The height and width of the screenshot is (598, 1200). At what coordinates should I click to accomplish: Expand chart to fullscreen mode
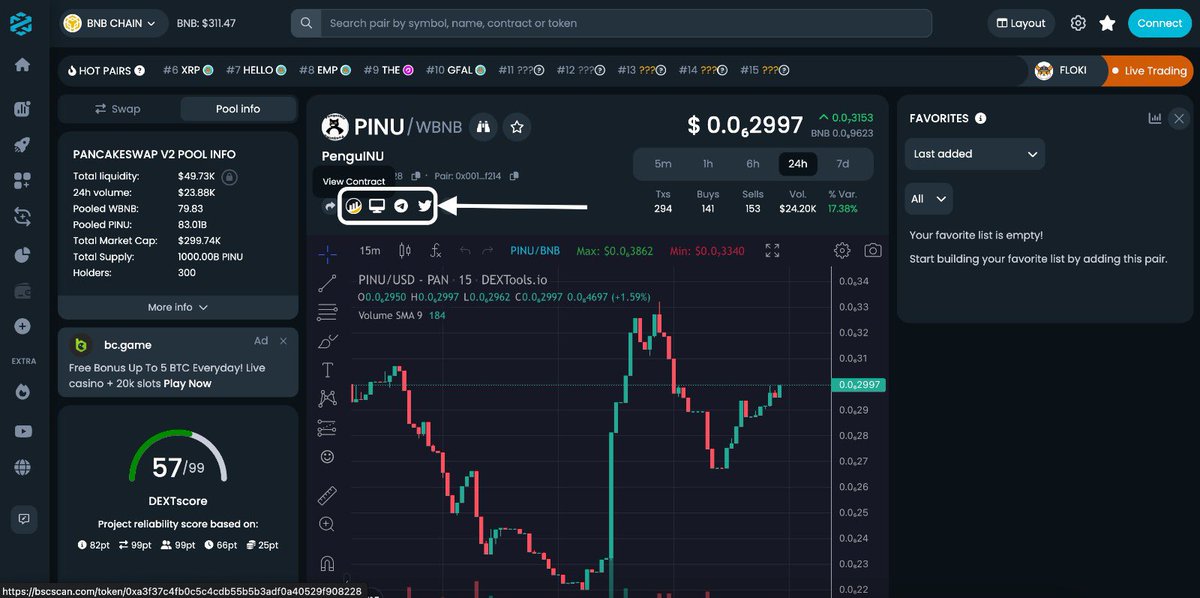click(771, 251)
